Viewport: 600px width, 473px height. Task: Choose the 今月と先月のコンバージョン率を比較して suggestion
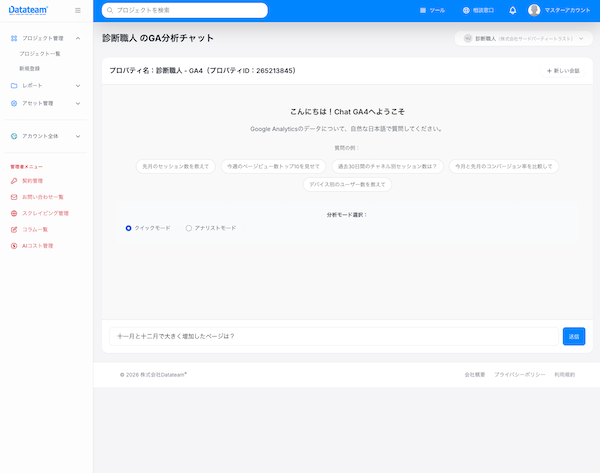point(504,166)
